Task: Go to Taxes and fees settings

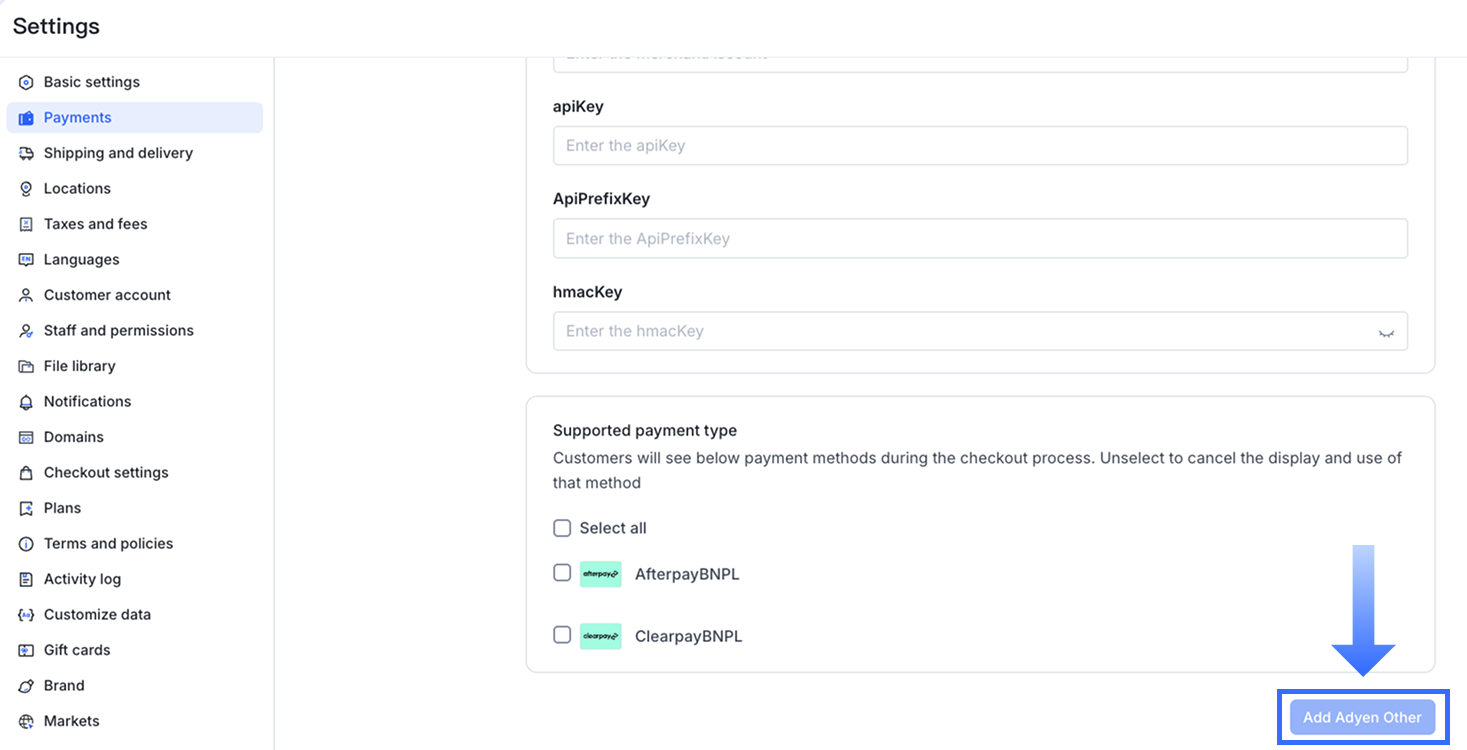Action: [x=95, y=224]
